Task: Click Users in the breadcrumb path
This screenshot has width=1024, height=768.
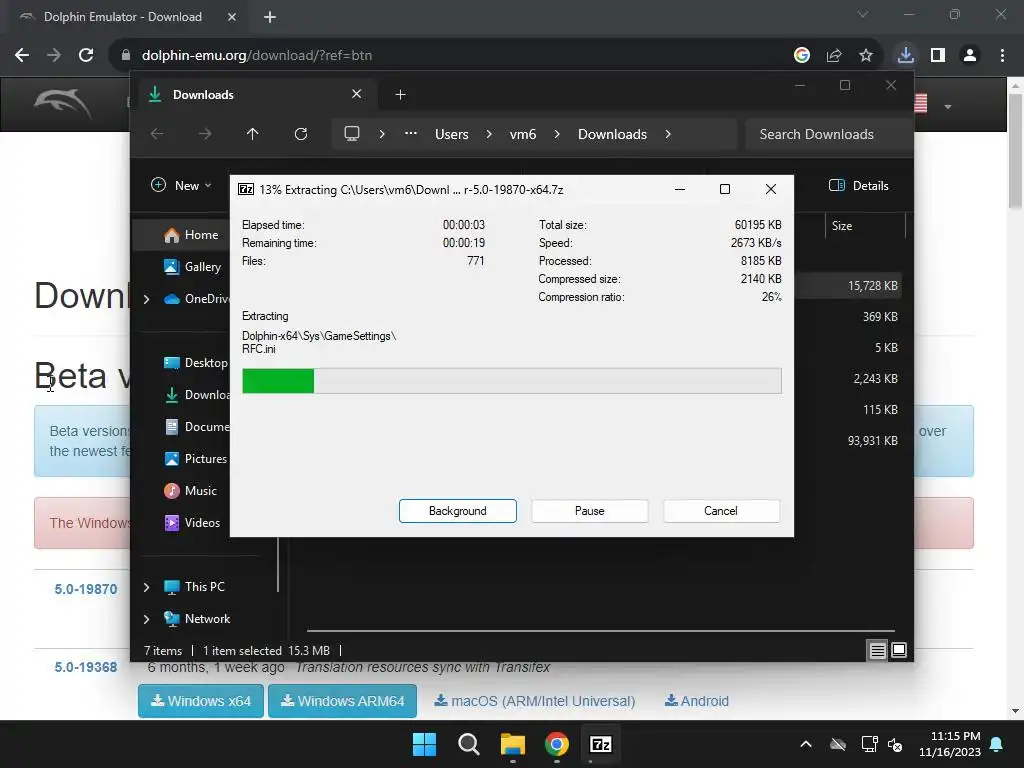Action: click(x=452, y=134)
